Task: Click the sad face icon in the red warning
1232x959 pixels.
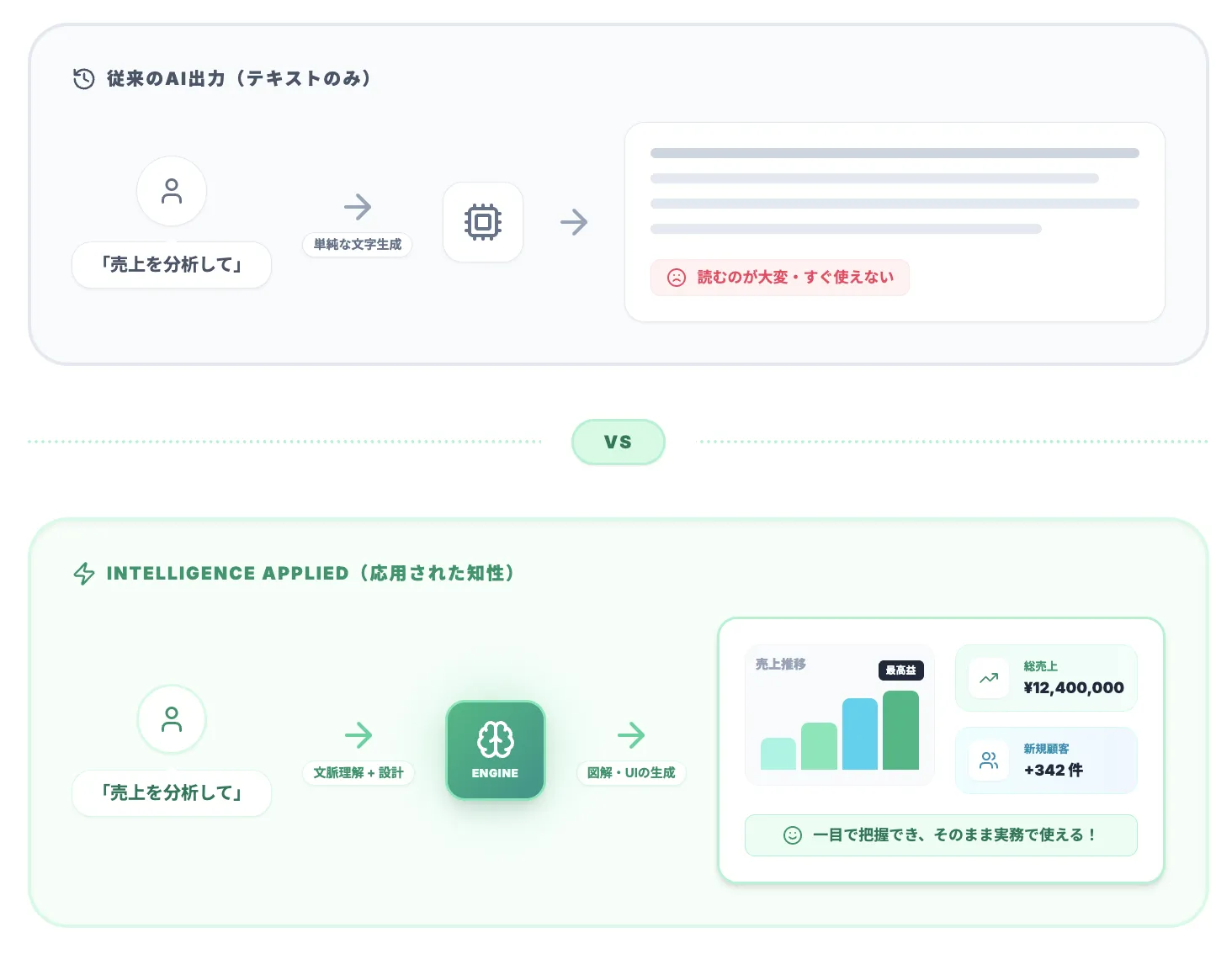Action: point(677,278)
